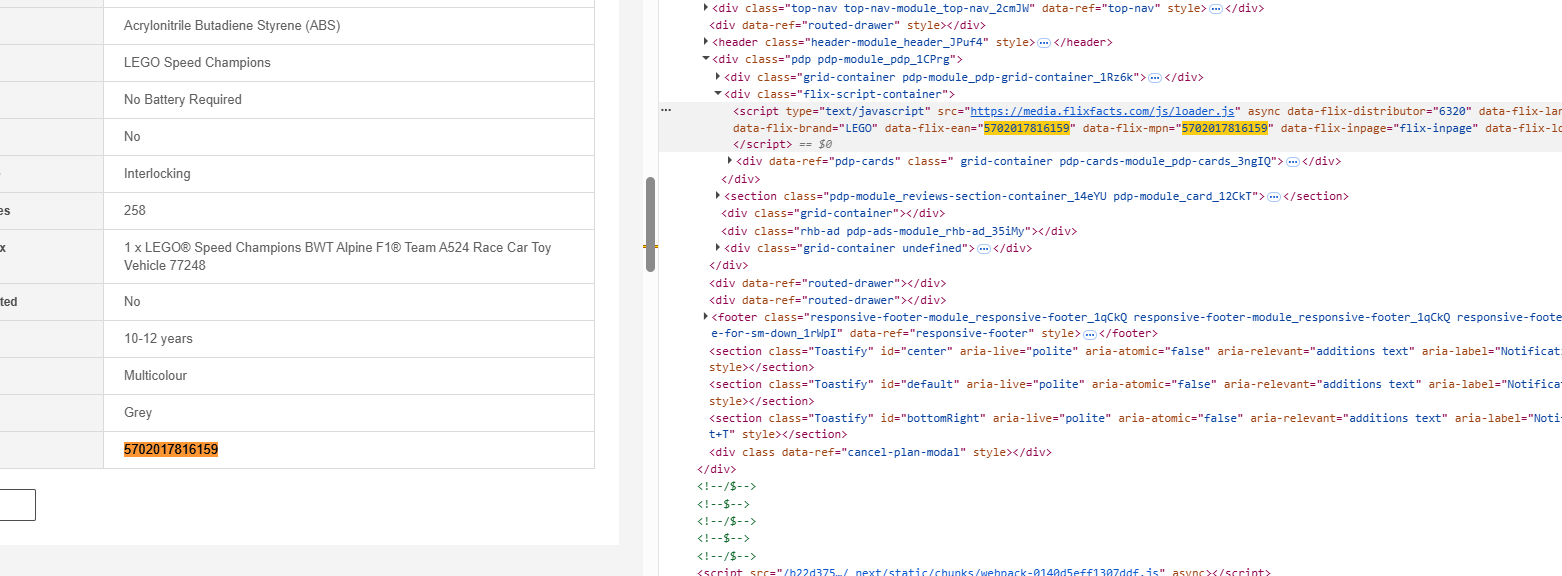Click the Interlocking table cell
This screenshot has width=1562, height=576.
tap(349, 174)
